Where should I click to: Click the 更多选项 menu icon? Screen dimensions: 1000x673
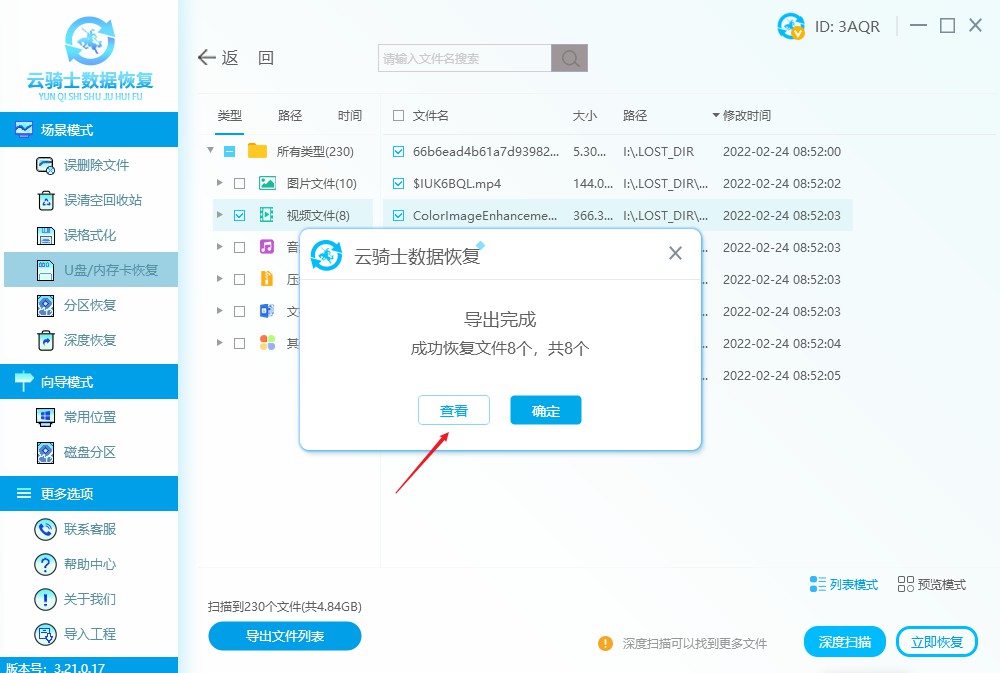tap(24, 493)
